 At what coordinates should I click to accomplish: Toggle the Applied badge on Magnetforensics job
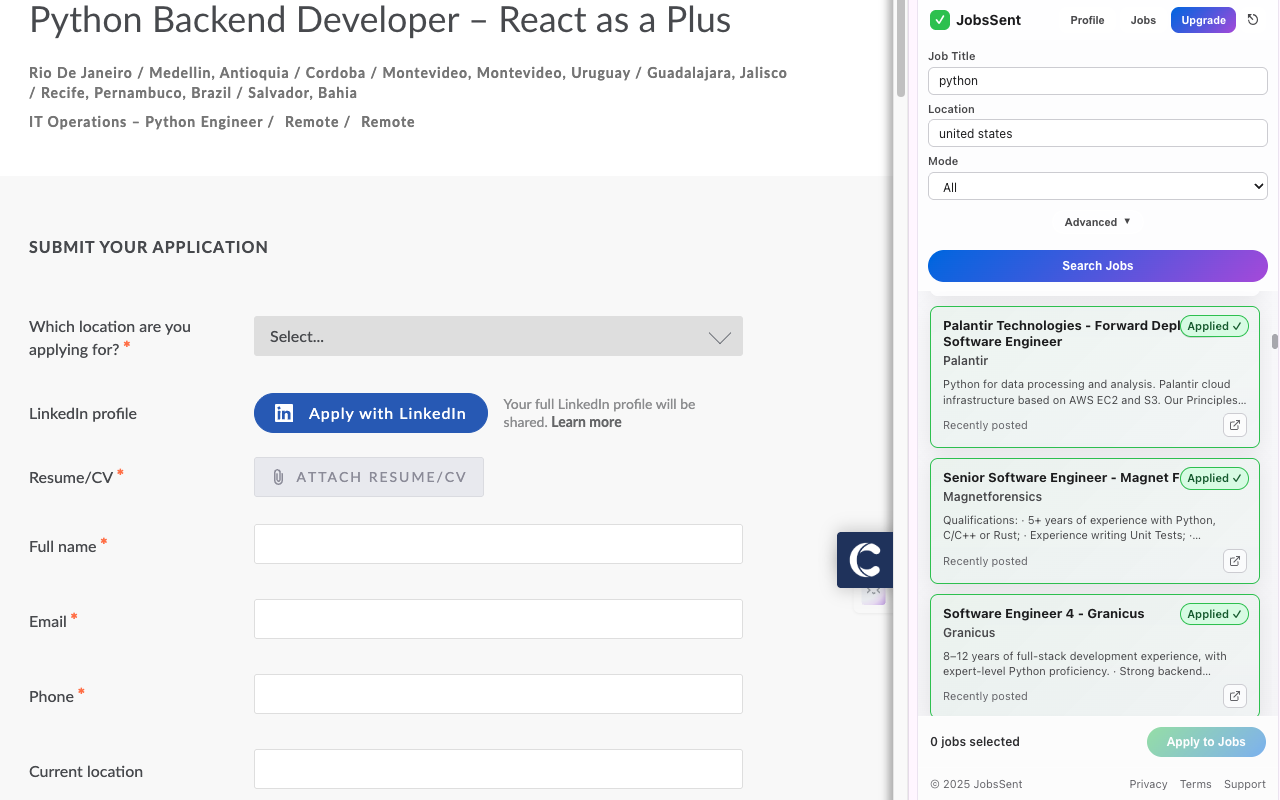1214,478
